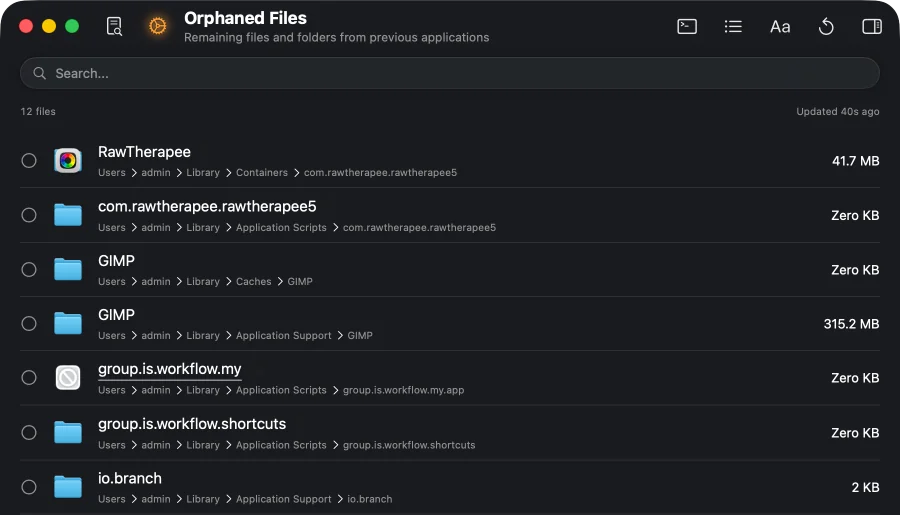Open the underlined group.is.workflow.my name
This screenshot has height=515, width=900.
pyautogui.click(x=169, y=369)
